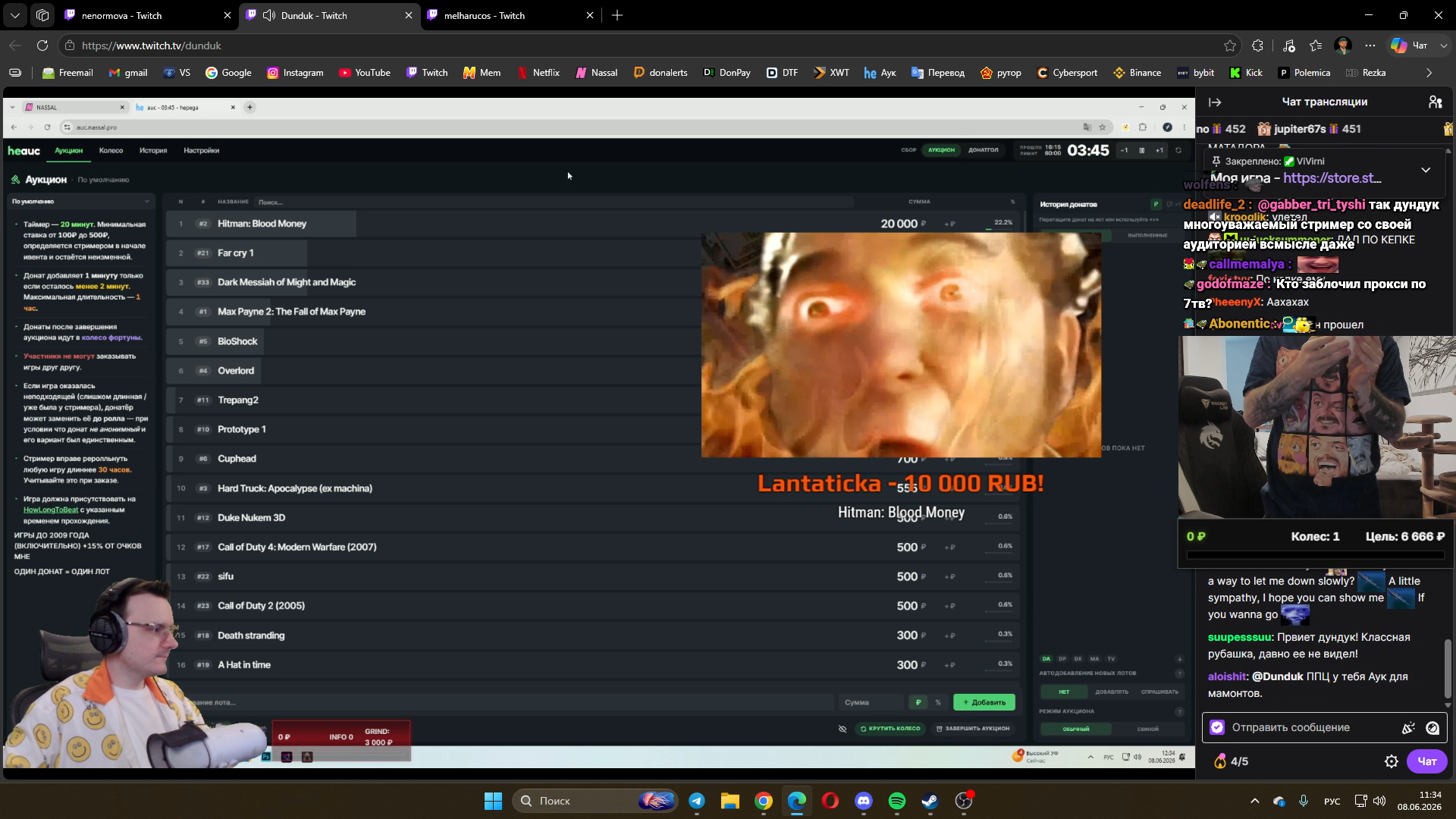
Task: Expand the pinned ViVirni chat message
Action: click(1426, 170)
